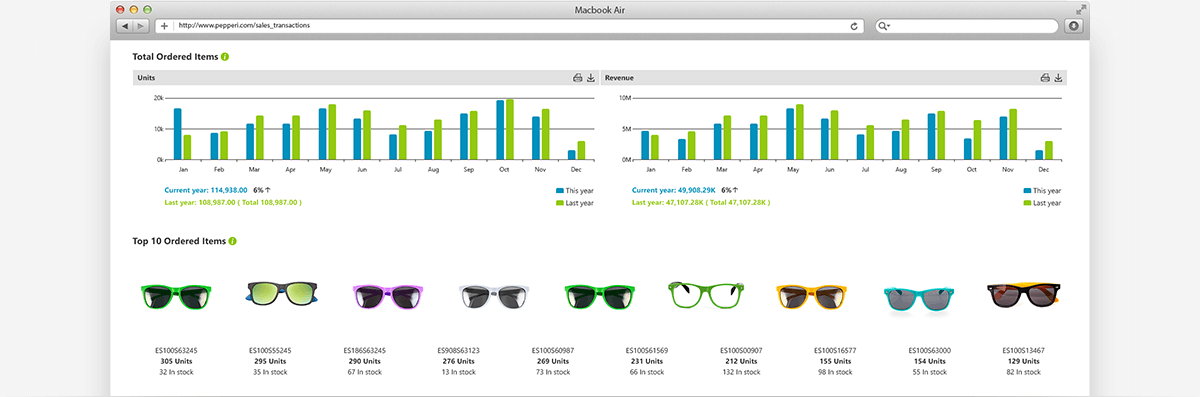Viewport: 1200px width, 397px height.
Task: Download the Revenue chart
Action: click(x=1058, y=77)
